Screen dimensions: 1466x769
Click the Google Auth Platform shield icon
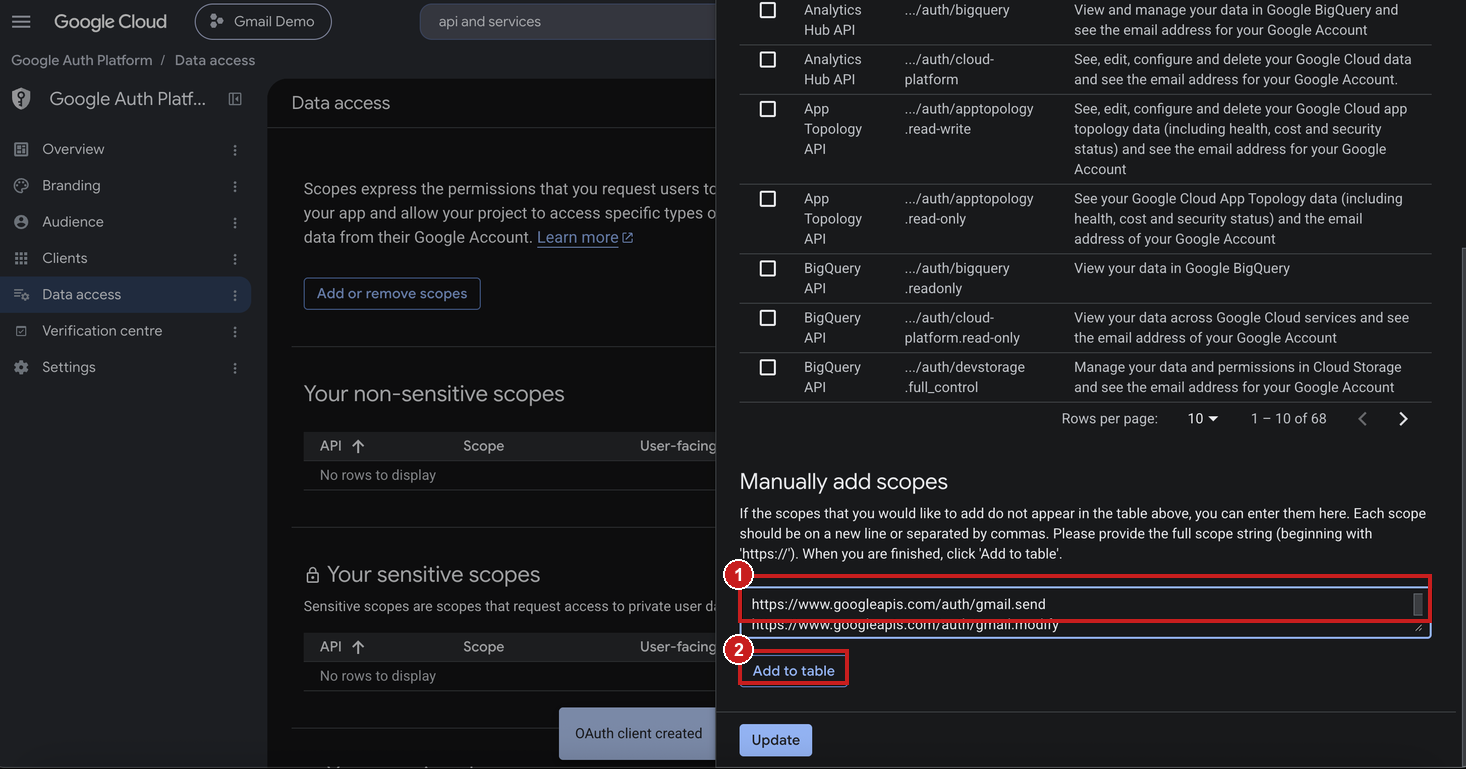click(x=21, y=99)
